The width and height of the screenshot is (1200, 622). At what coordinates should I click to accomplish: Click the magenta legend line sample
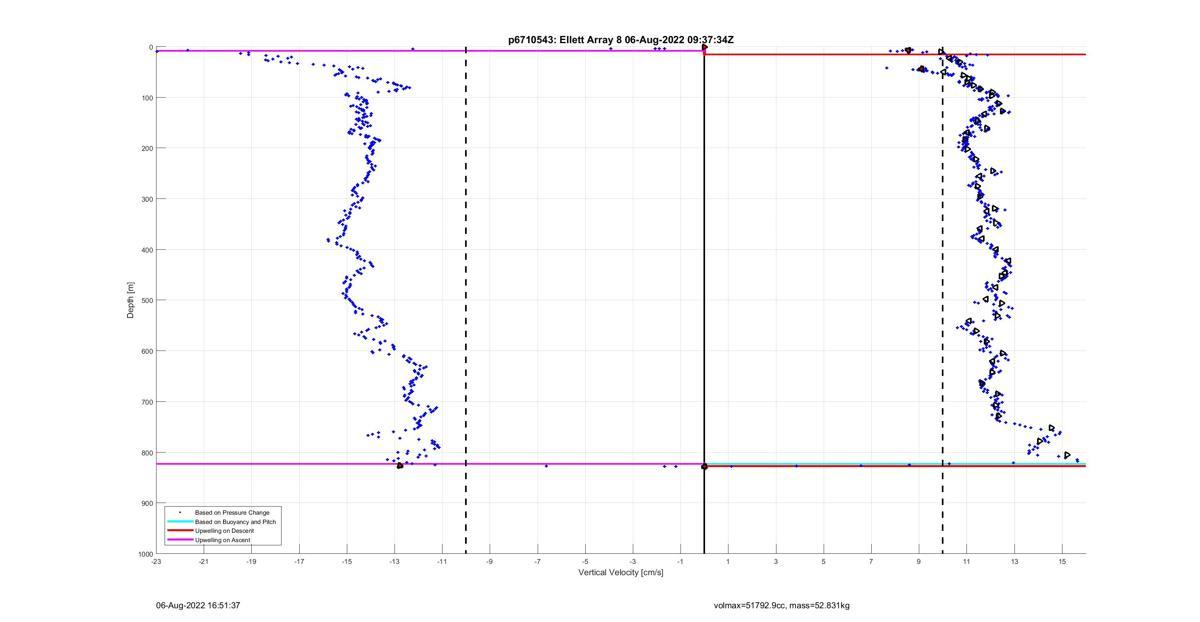(179, 540)
